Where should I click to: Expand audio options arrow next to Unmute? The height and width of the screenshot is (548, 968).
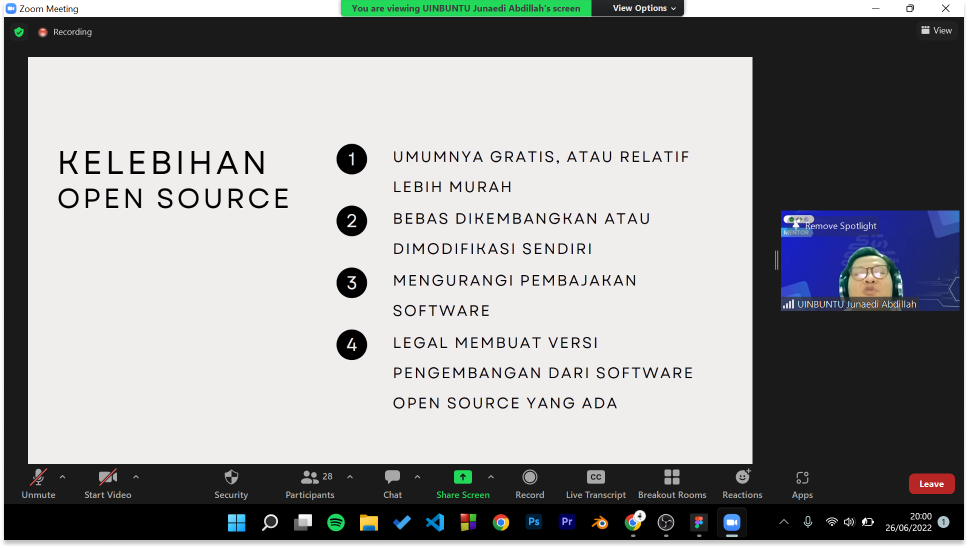pyautogui.click(x=63, y=477)
